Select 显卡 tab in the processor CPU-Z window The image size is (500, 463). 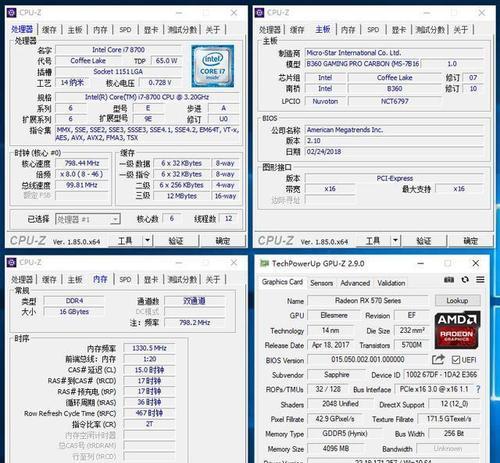click(151, 30)
